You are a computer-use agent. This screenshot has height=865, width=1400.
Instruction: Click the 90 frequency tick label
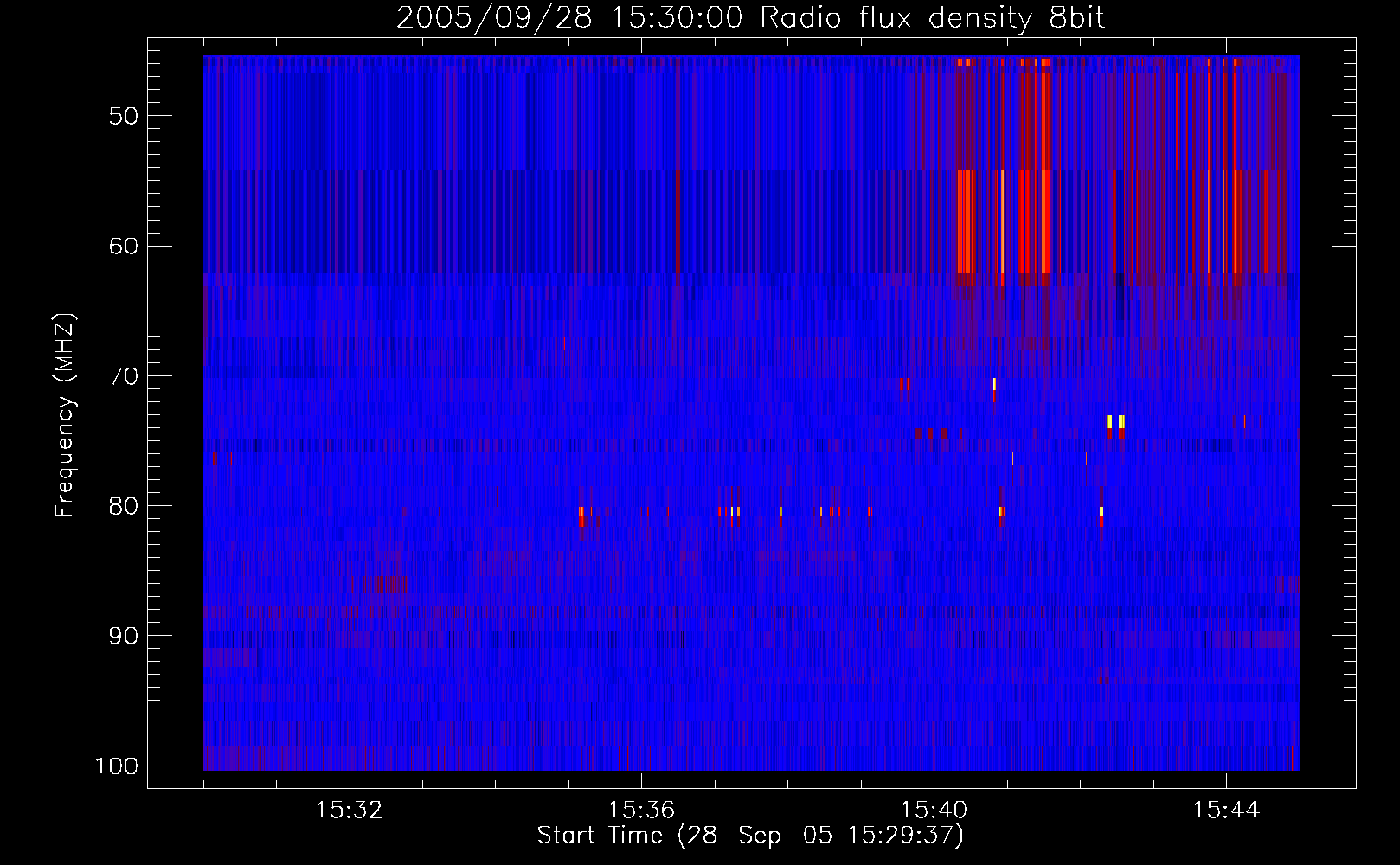point(124,636)
